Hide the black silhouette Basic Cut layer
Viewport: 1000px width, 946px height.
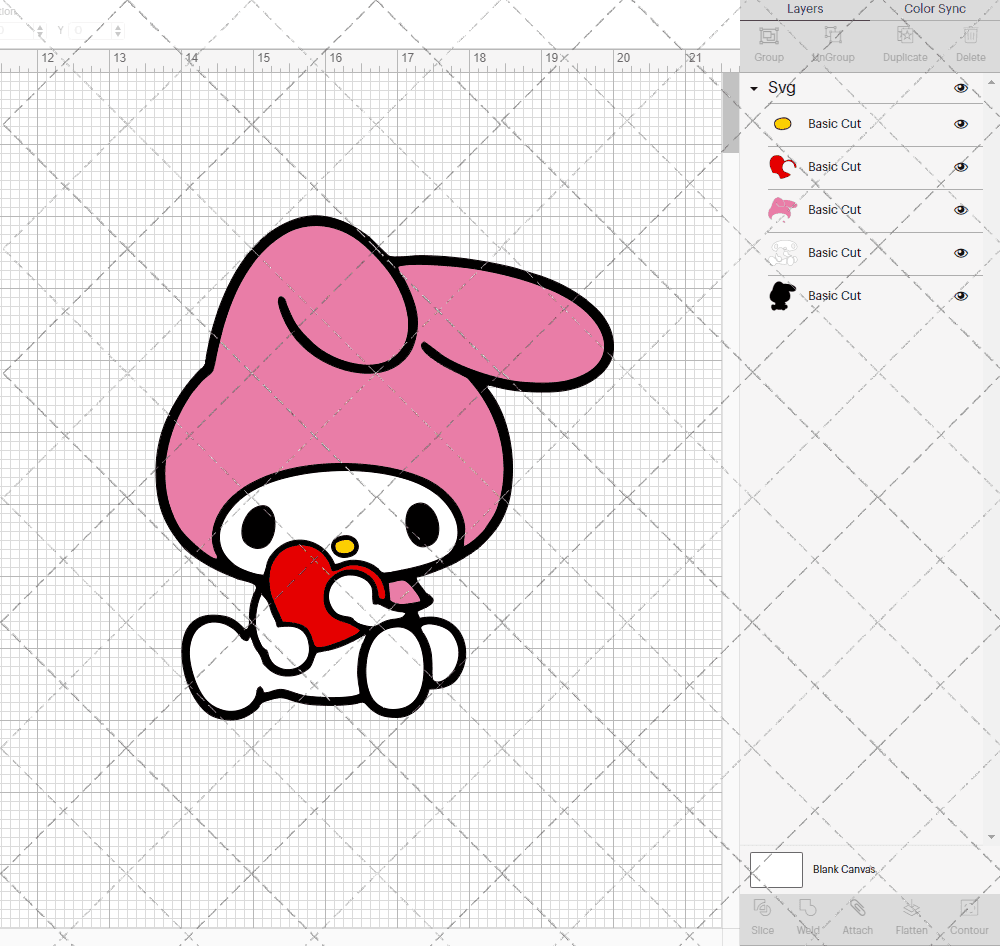pyautogui.click(x=960, y=296)
